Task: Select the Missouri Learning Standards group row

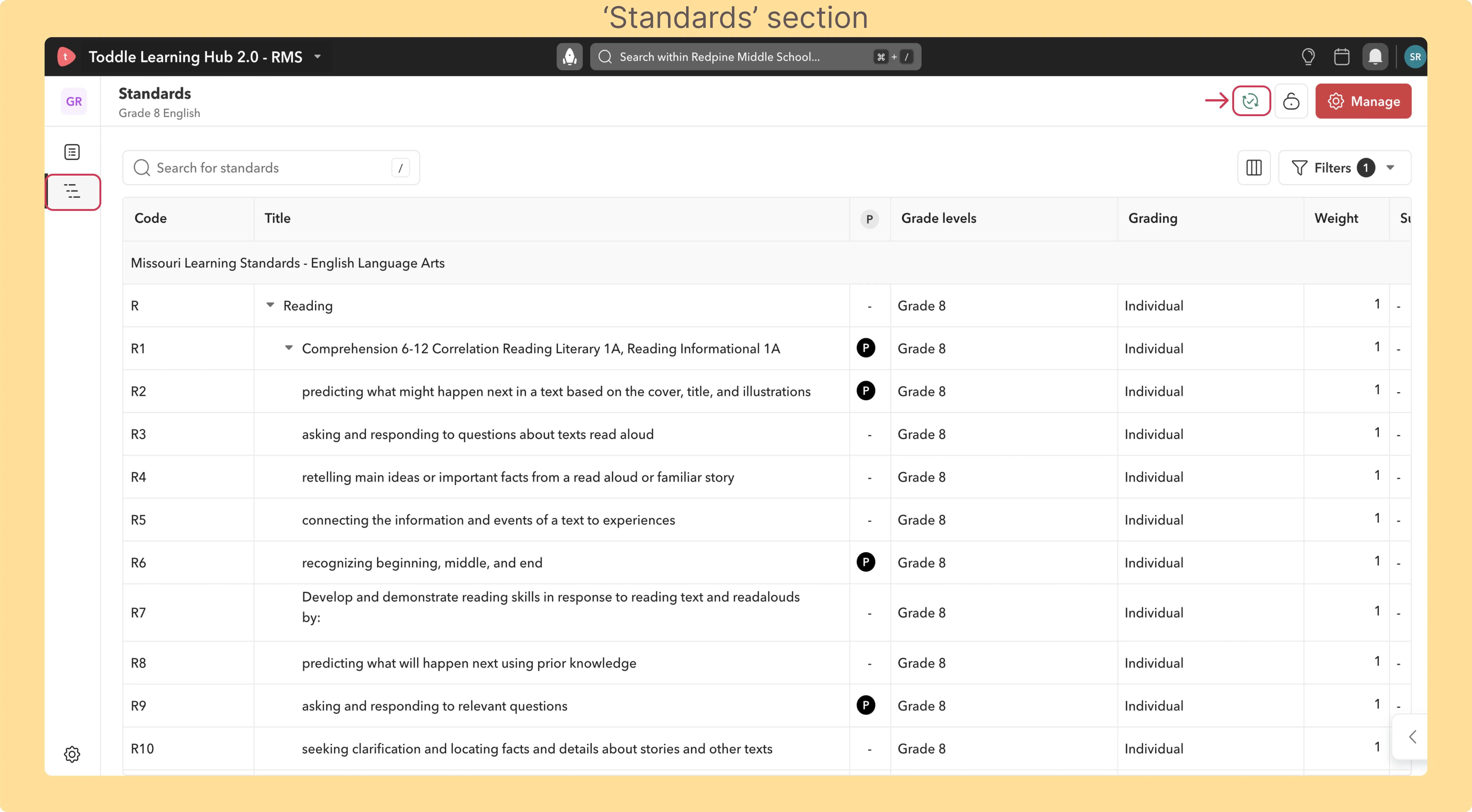Action: pyautogui.click(x=767, y=263)
